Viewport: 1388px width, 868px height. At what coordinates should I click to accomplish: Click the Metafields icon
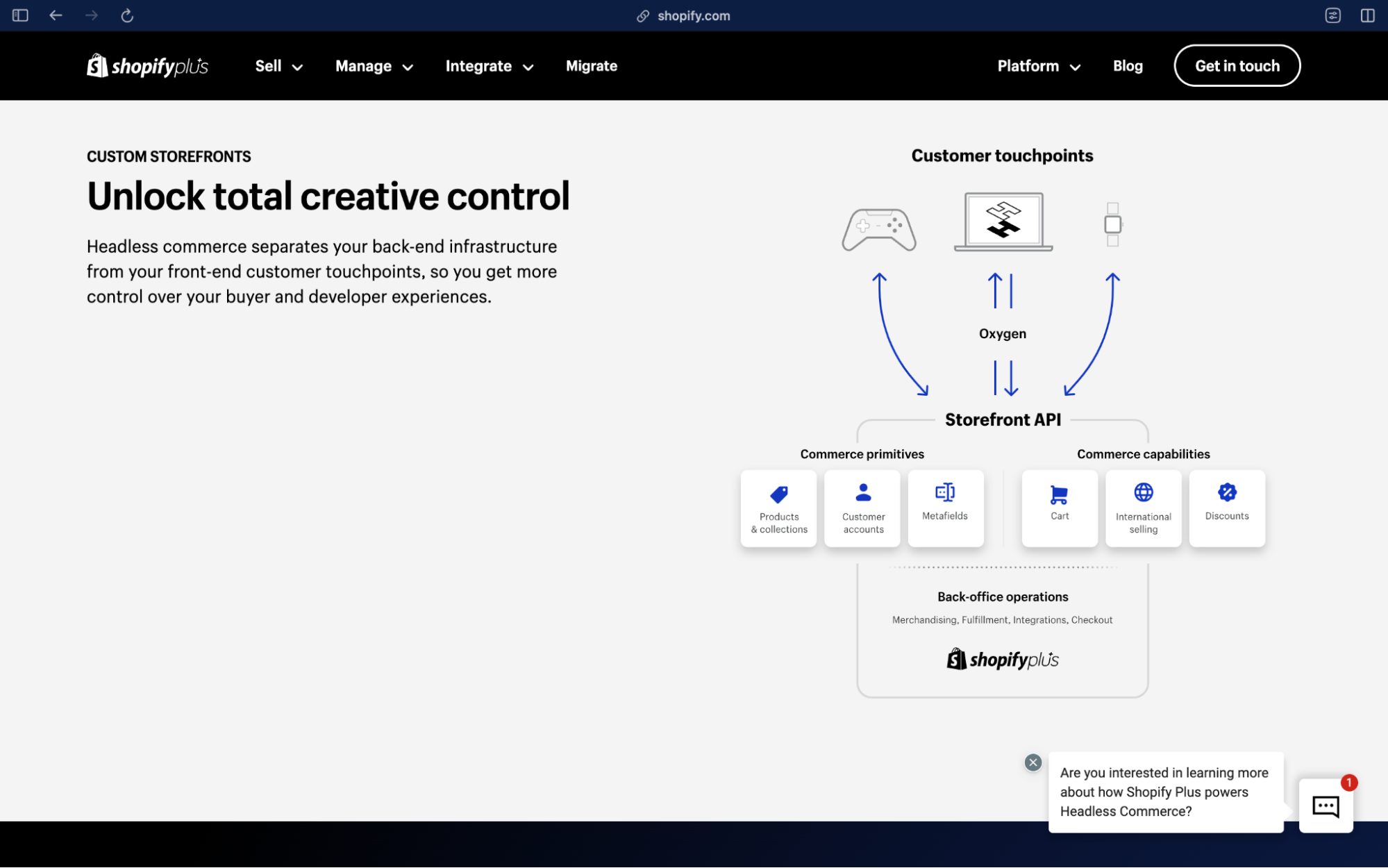click(x=945, y=492)
